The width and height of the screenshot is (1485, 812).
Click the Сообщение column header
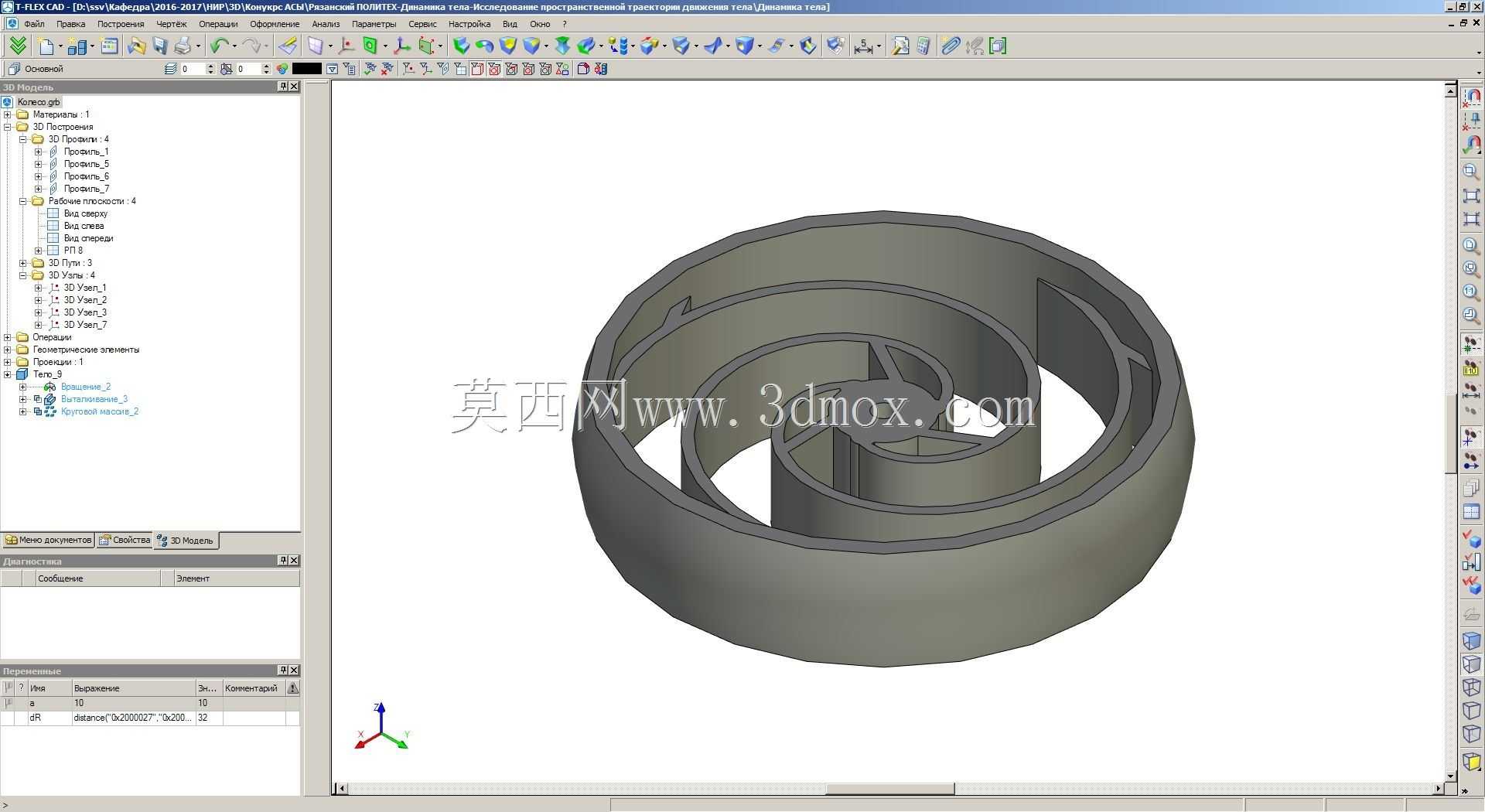98,578
